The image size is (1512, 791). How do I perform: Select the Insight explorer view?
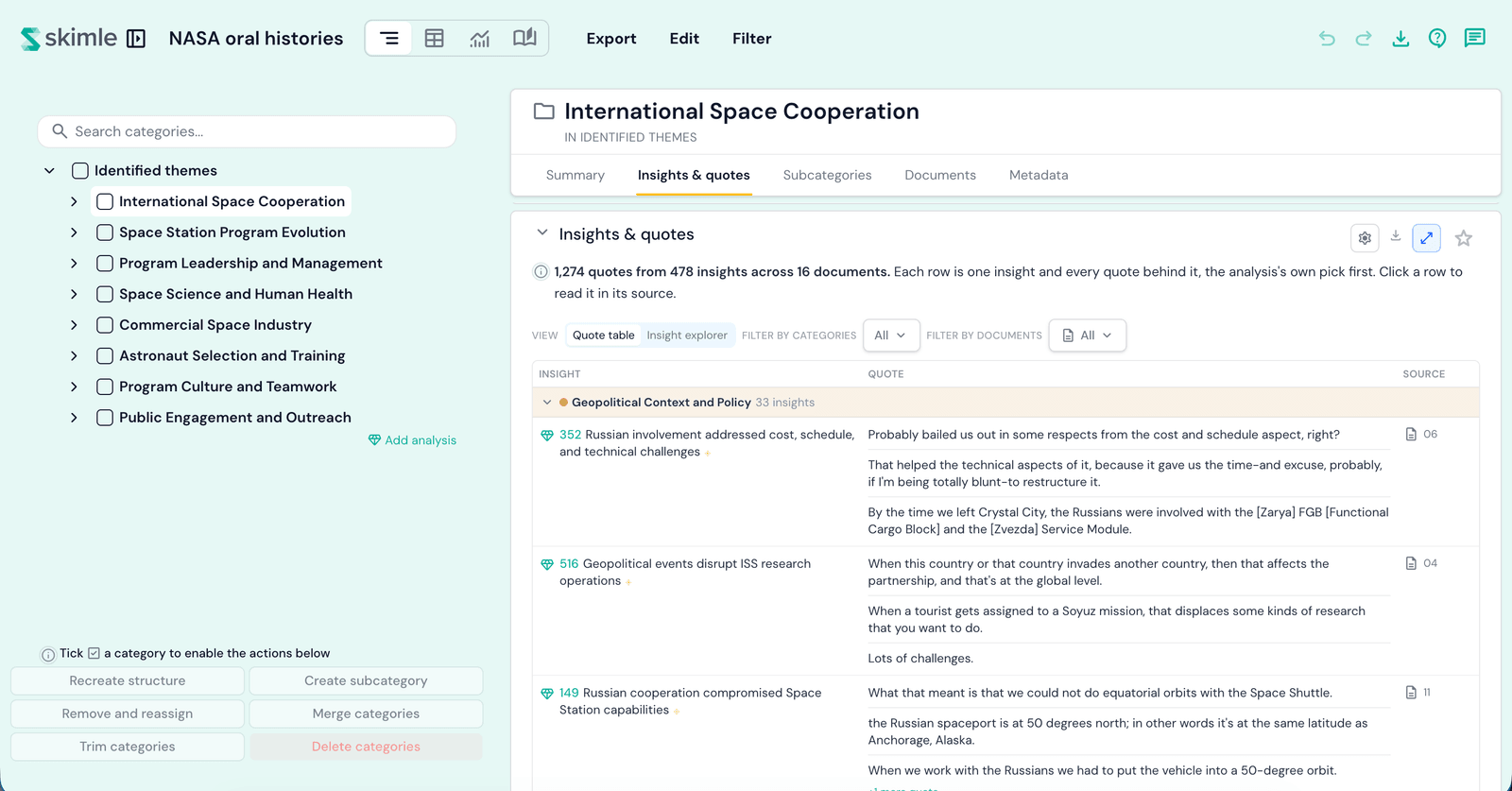687,335
